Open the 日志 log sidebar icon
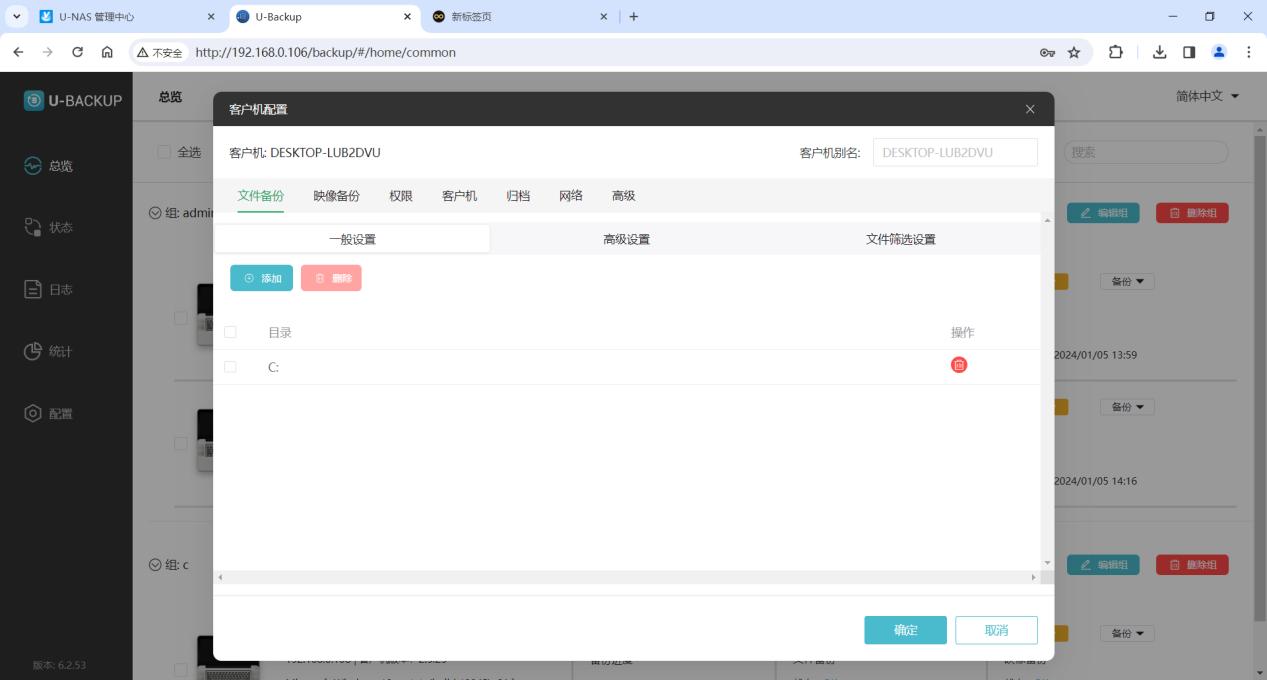The height and width of the screenshot is (680, 1267). 33,290
